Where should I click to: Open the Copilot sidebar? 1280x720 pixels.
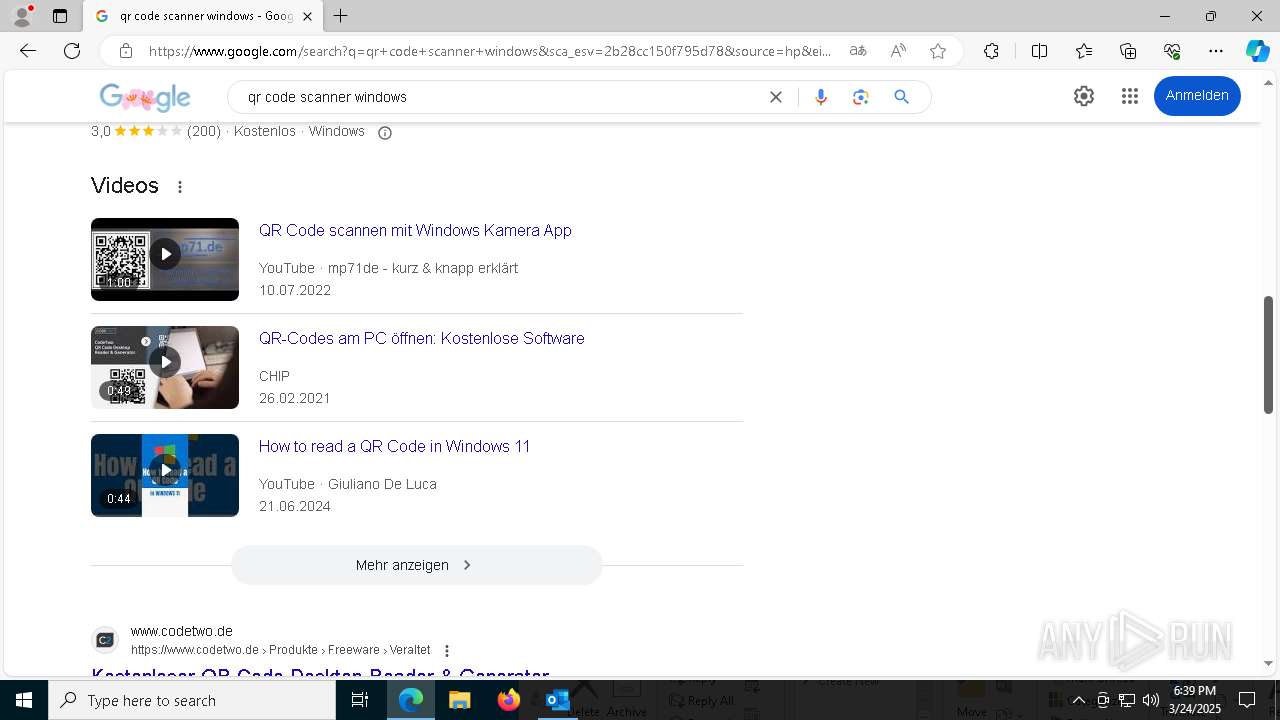(x=1257, y=51)
